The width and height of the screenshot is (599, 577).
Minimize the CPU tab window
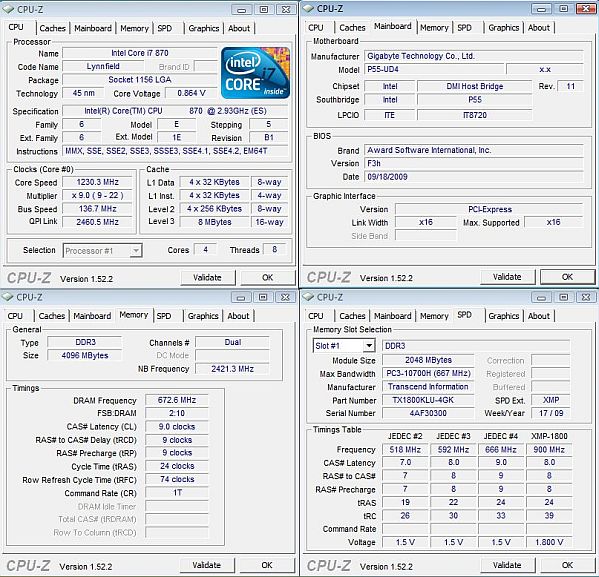point(241,10)
